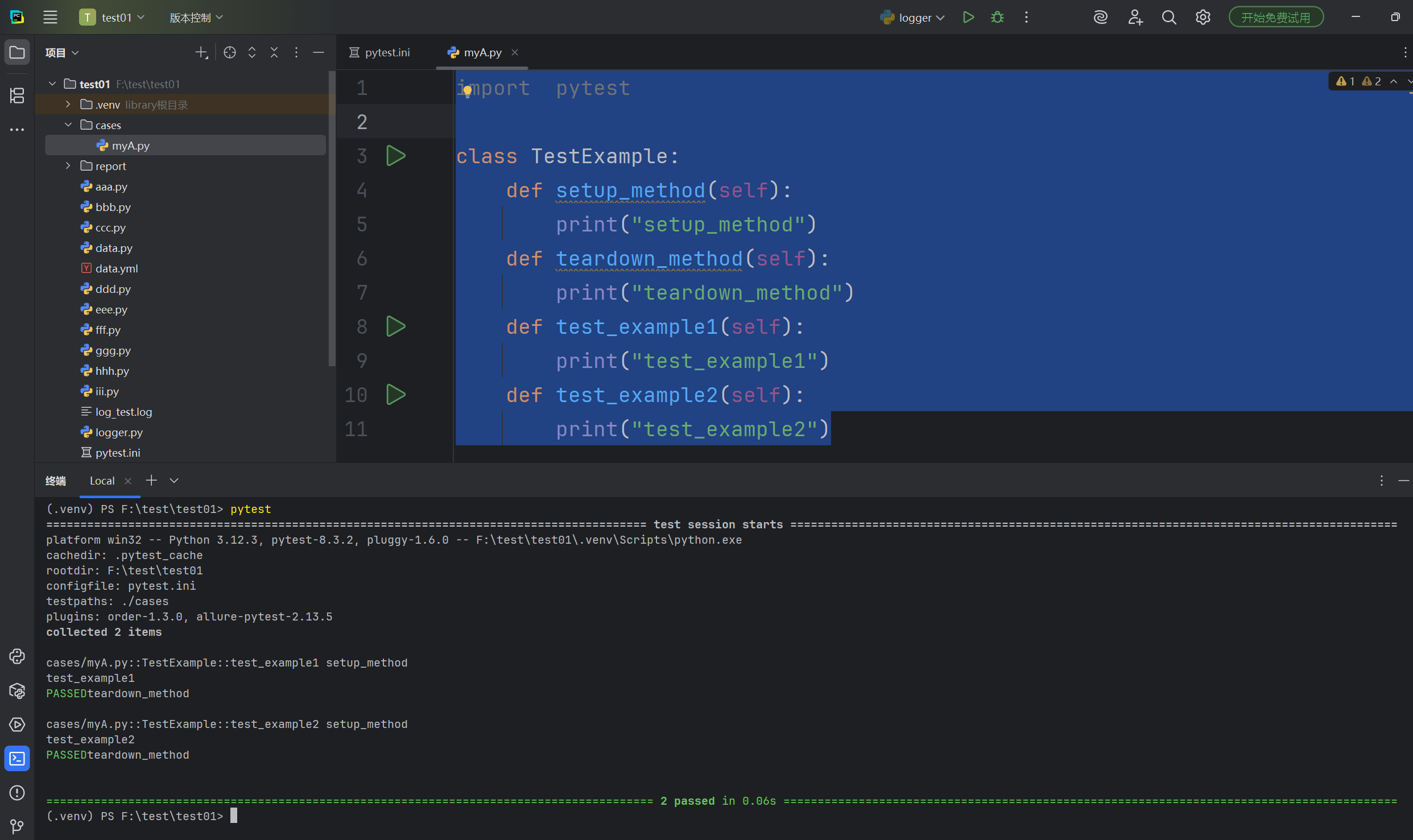Collapse the cases folder
Screen dimensions: 1413x840
68,125
